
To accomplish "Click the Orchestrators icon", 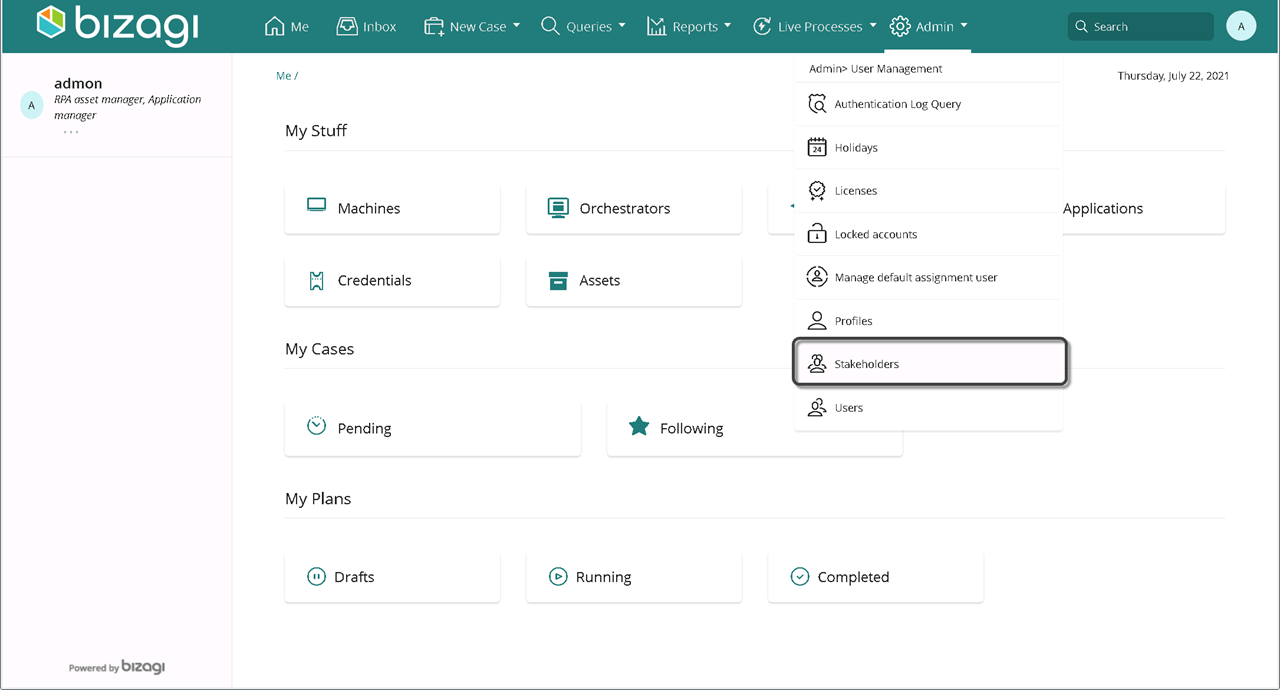I will click(x=558, y=208).
